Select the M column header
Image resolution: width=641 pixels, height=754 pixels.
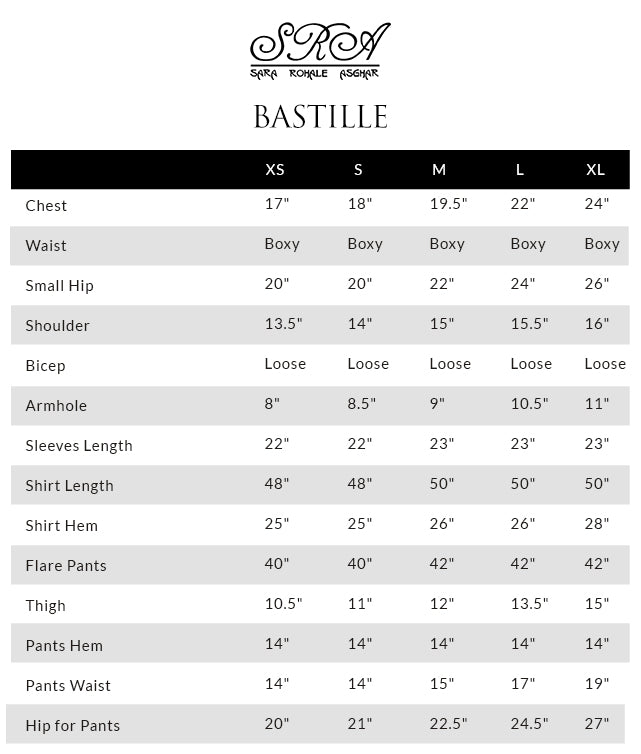click(439, 170)
